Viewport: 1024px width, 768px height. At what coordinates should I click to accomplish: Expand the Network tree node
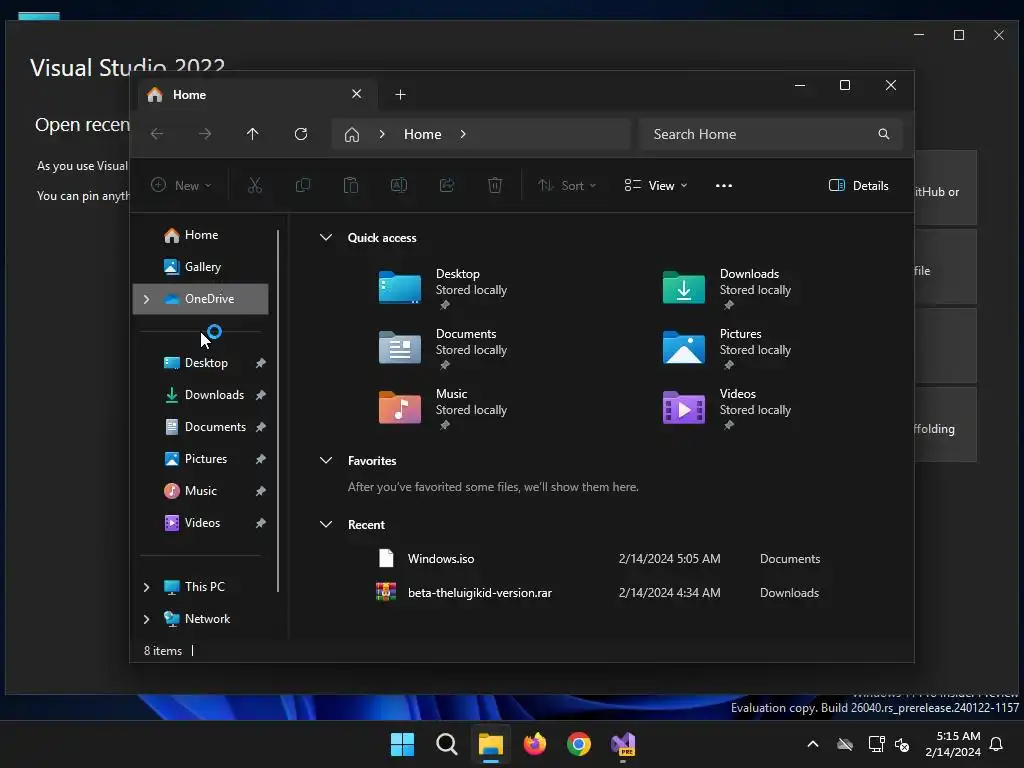point(146,619)
